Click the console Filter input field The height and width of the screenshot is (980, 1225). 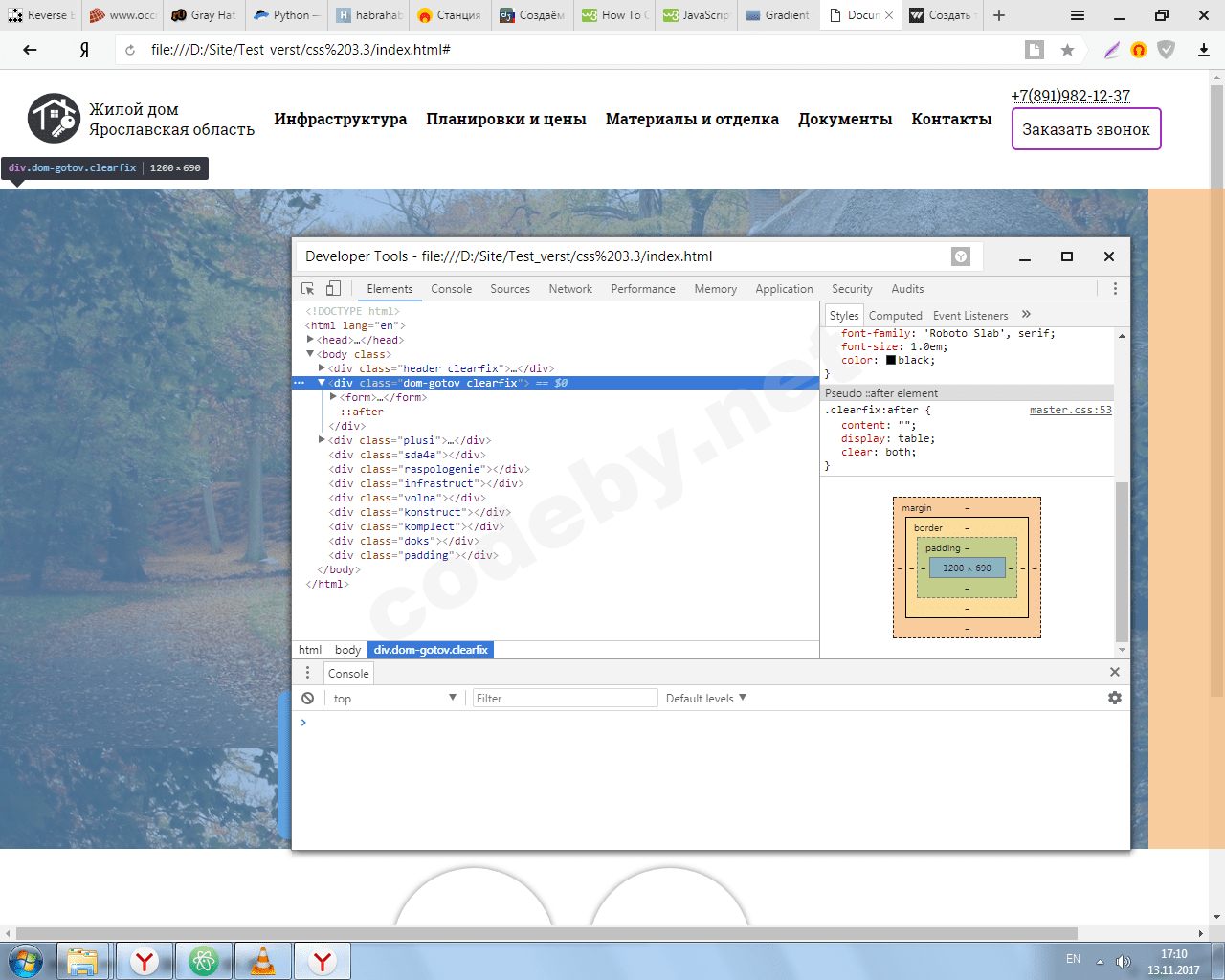565,699
